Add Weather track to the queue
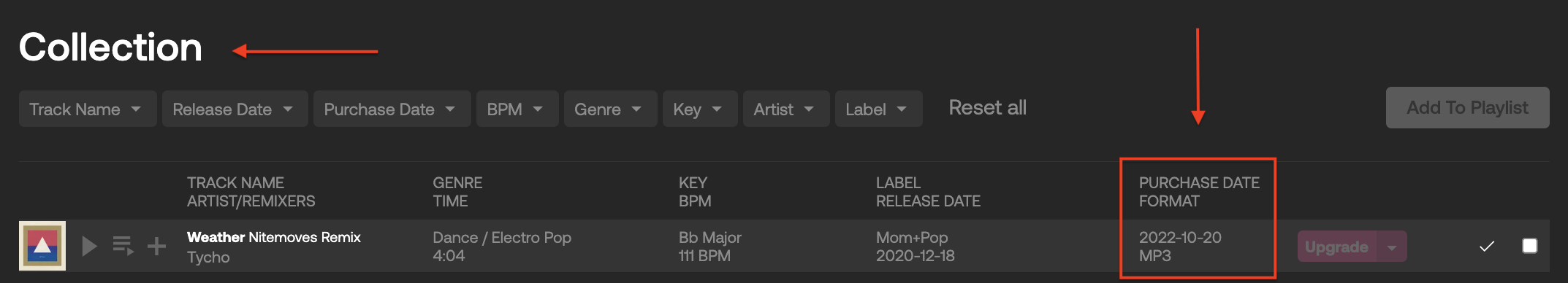This screenshot has height=283, width=1568. pyautogui.click(x=123, y=246)
